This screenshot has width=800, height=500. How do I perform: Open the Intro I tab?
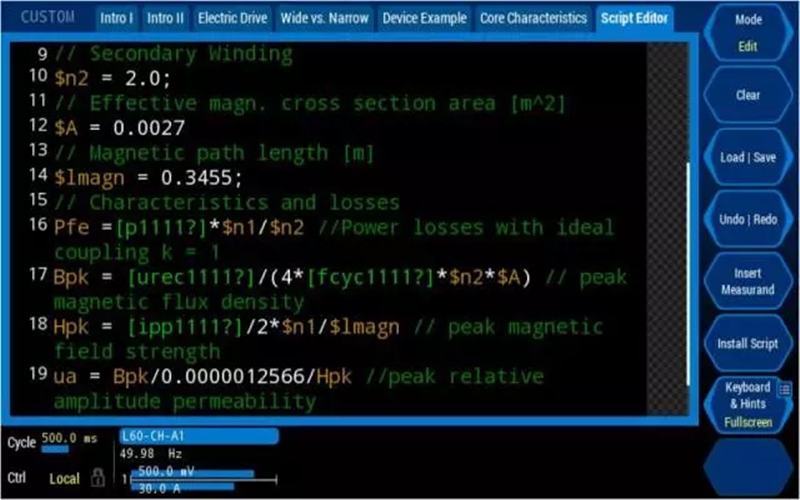coord(116,18)
